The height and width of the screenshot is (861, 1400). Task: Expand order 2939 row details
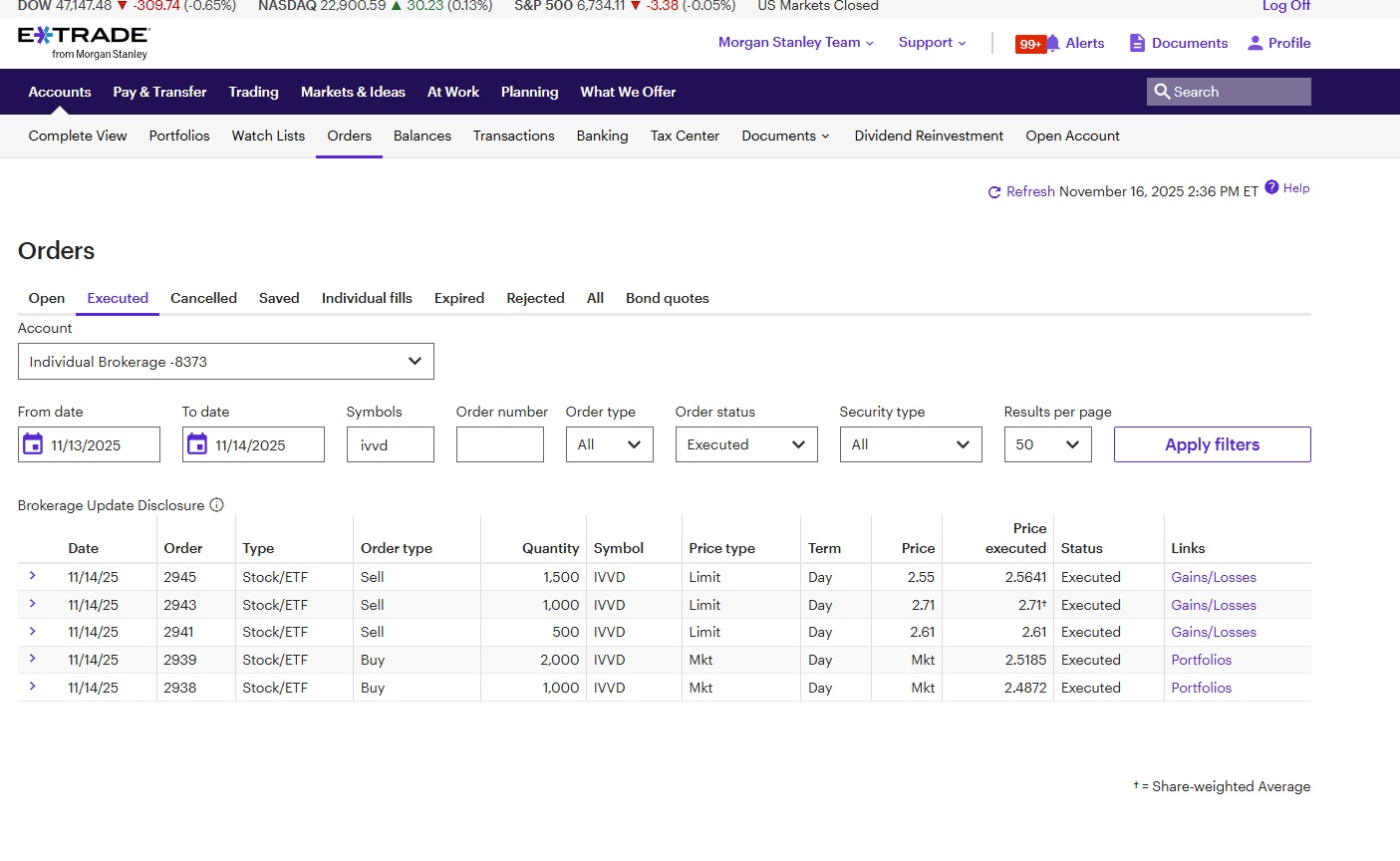pyautogui.click(x=33, y=659)
